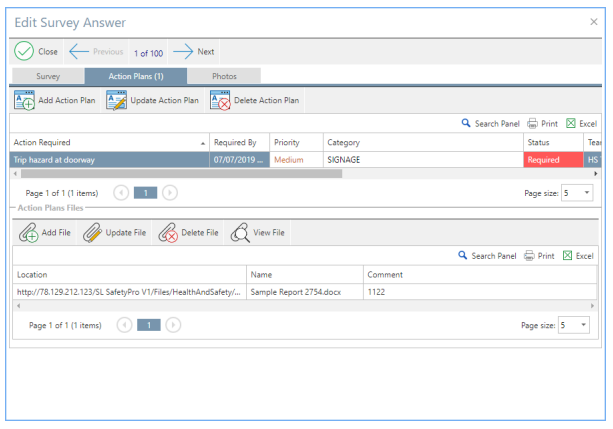Click the Delete Action Plan icon
This screenshot has width=613, height=429.
221,100
